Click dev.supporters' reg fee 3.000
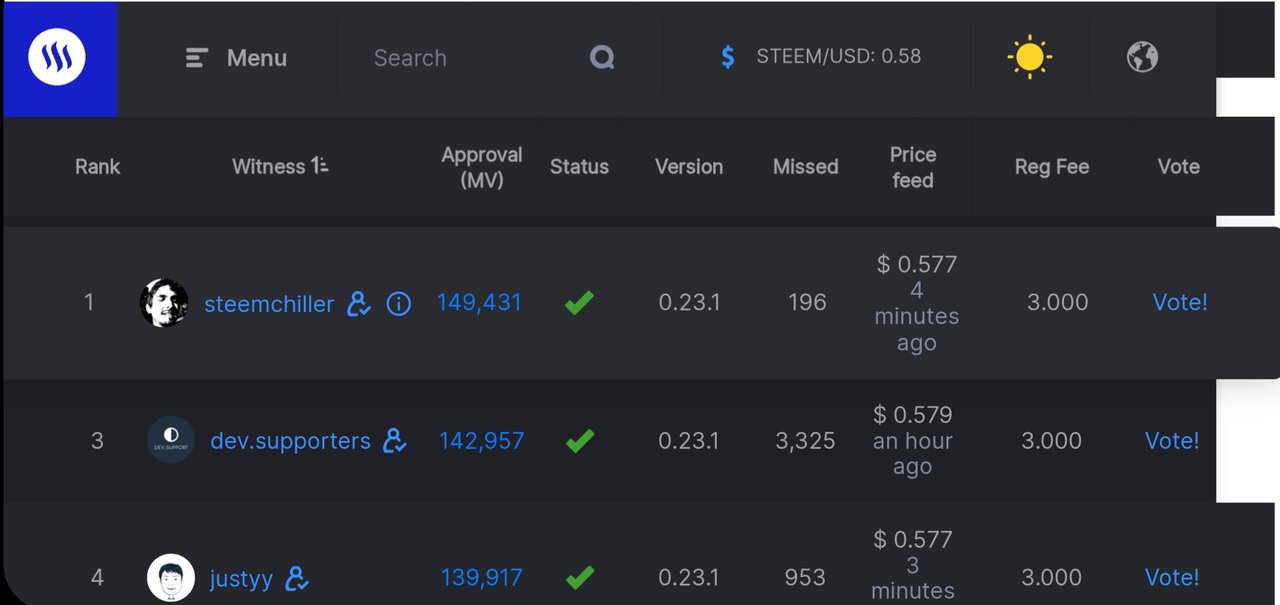The height and width of the screenshot is (605, 1280). [1051, 441]
